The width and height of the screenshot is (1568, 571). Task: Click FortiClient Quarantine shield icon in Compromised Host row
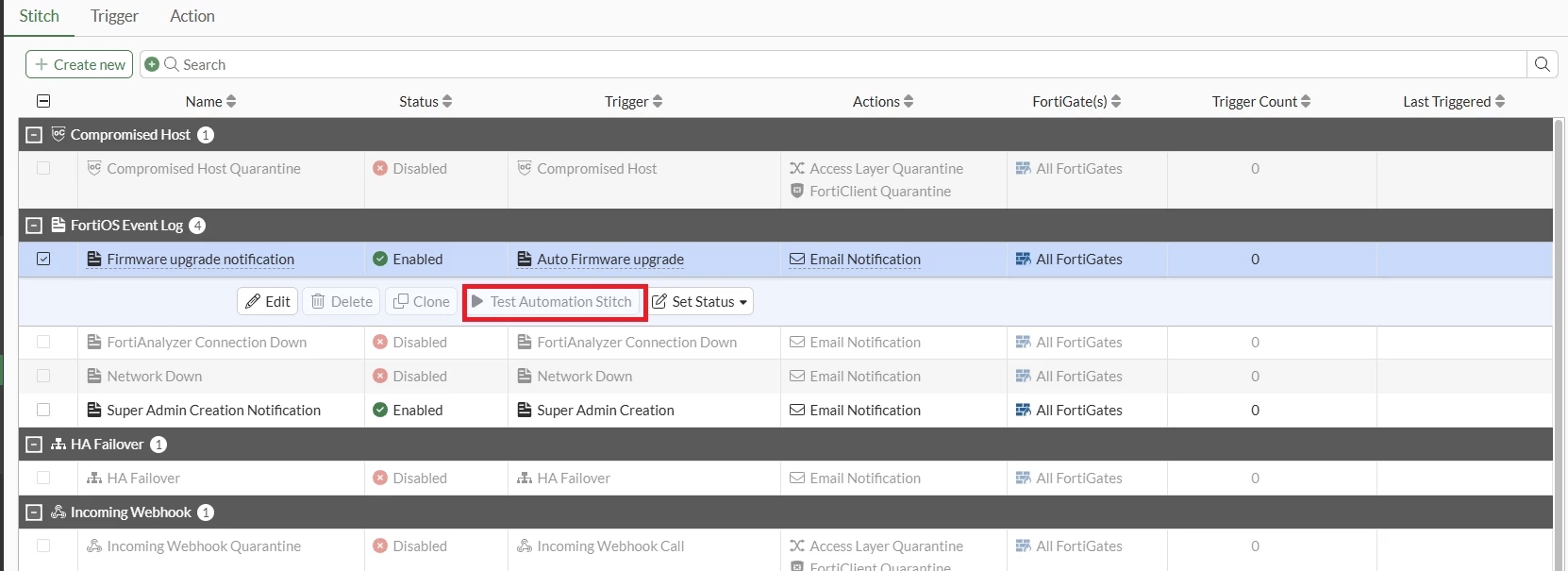click(797, 191)
